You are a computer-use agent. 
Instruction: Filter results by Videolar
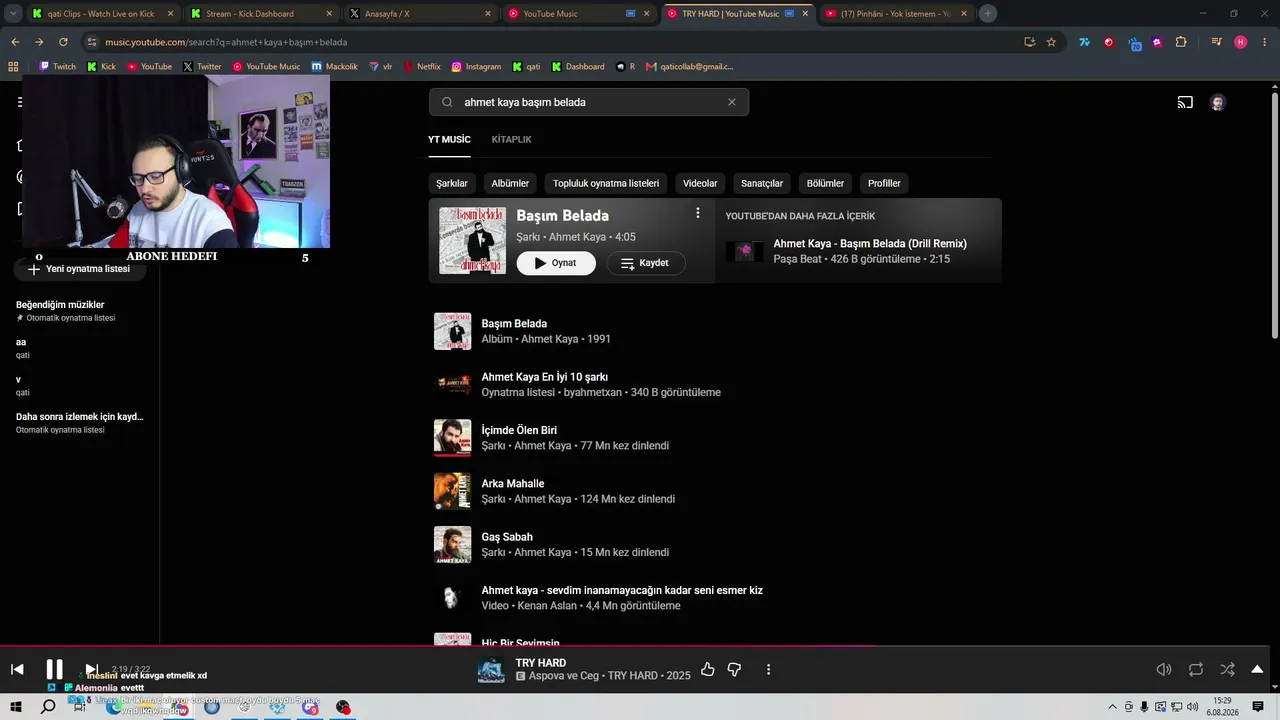[x=700, y=183]
